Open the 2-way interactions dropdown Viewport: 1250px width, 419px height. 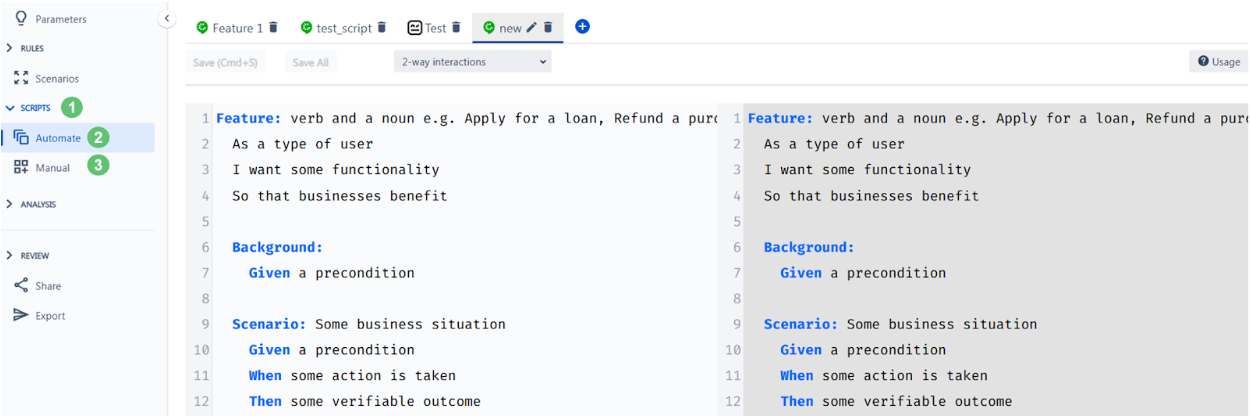tap(473, 62)
